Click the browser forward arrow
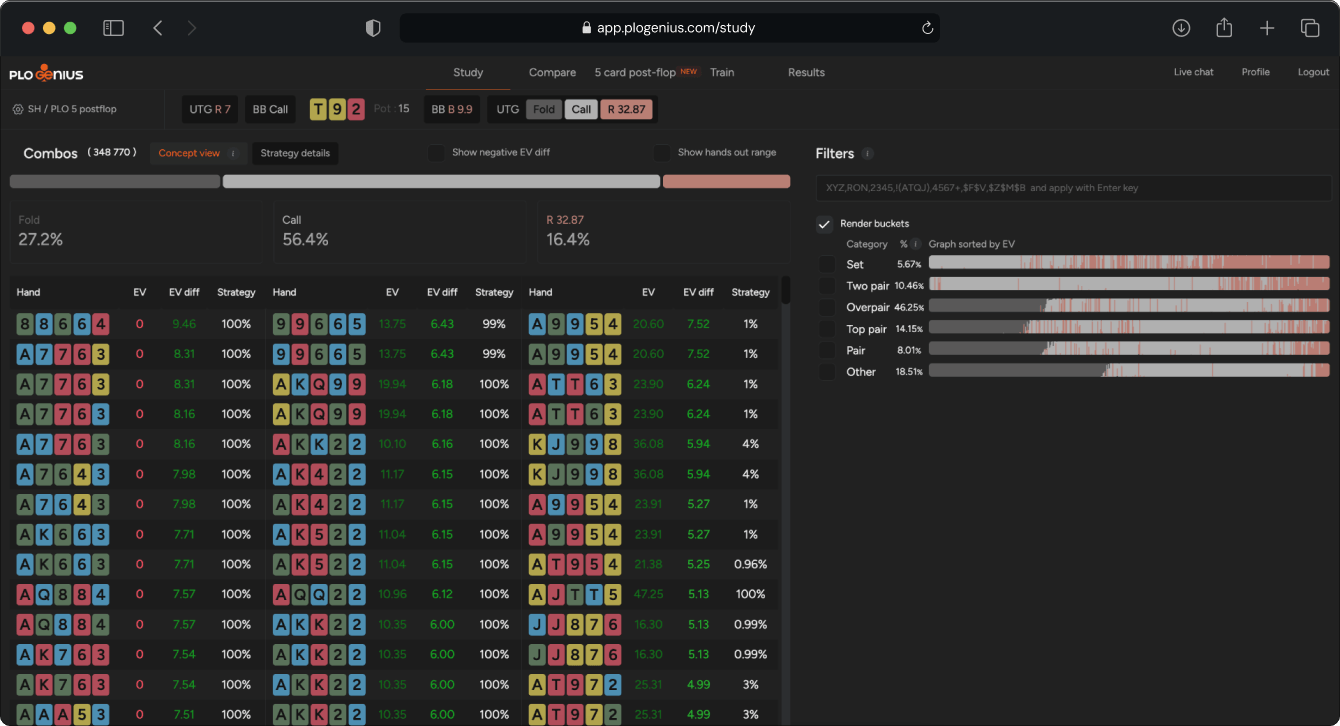Screen dimensions: 1340x726 point(192,28)
